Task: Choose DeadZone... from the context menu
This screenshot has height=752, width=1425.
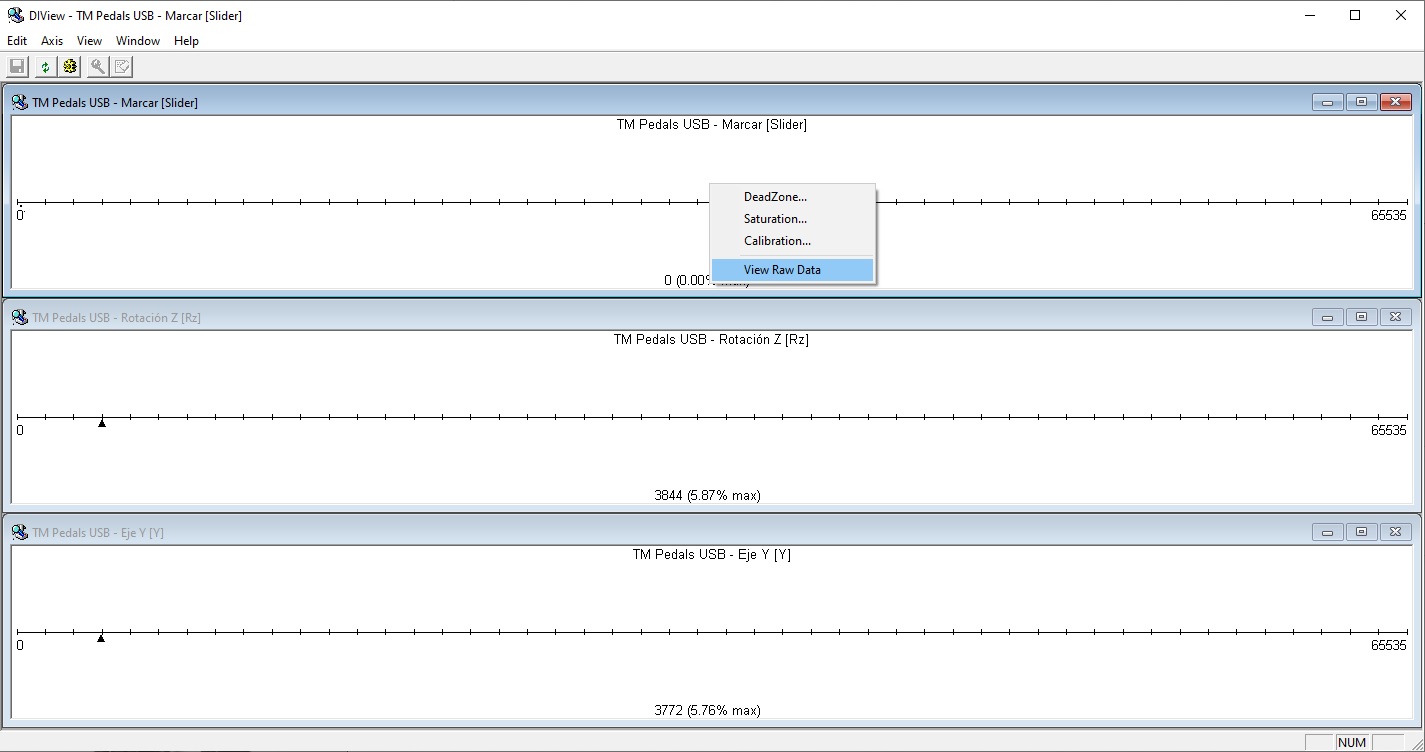Action: coord(792,197)
